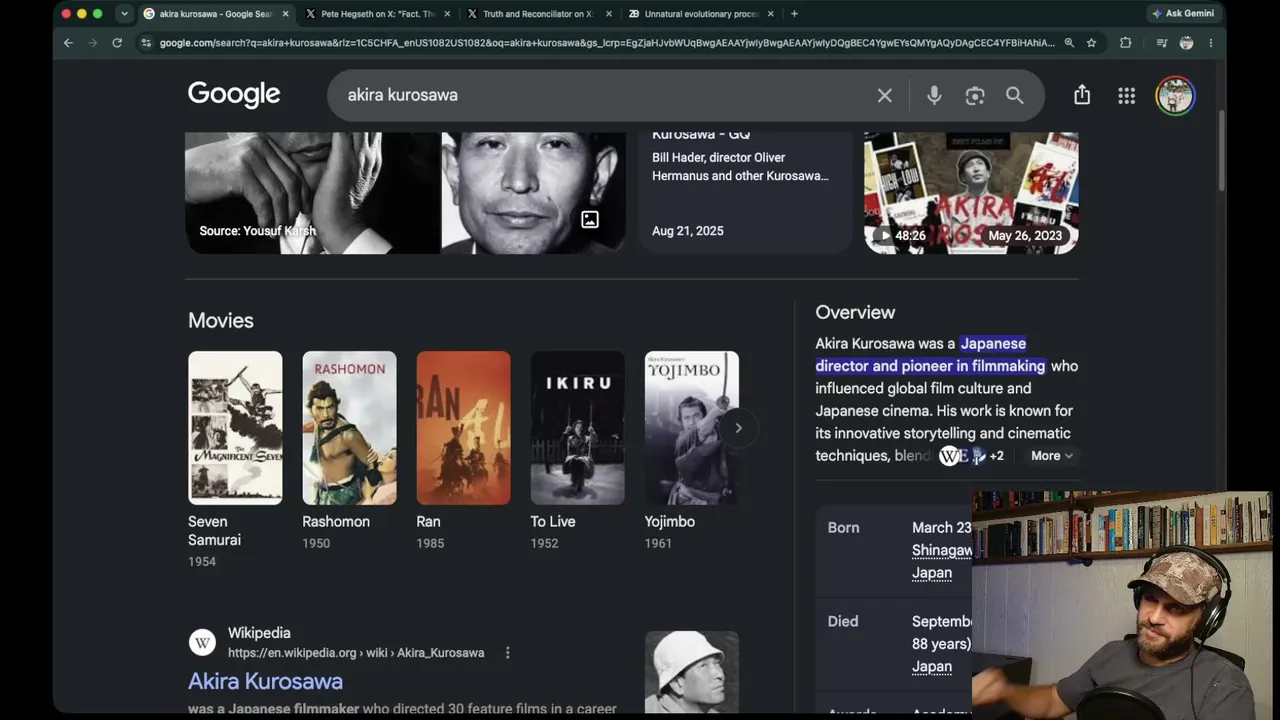Image resolution: width=1280 pixels, height=720 pixels.
Task: Open the media controls toolbar icon
Action: [1161, 43]
